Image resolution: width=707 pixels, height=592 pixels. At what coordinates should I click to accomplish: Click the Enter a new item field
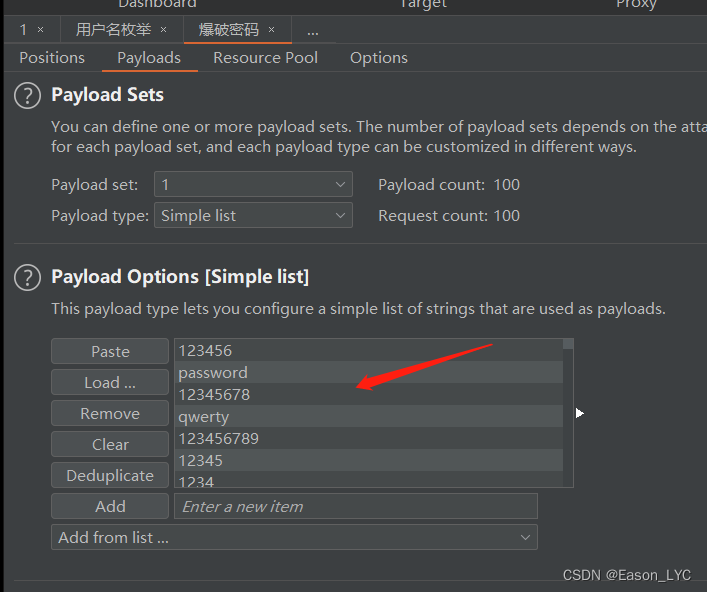356,506
